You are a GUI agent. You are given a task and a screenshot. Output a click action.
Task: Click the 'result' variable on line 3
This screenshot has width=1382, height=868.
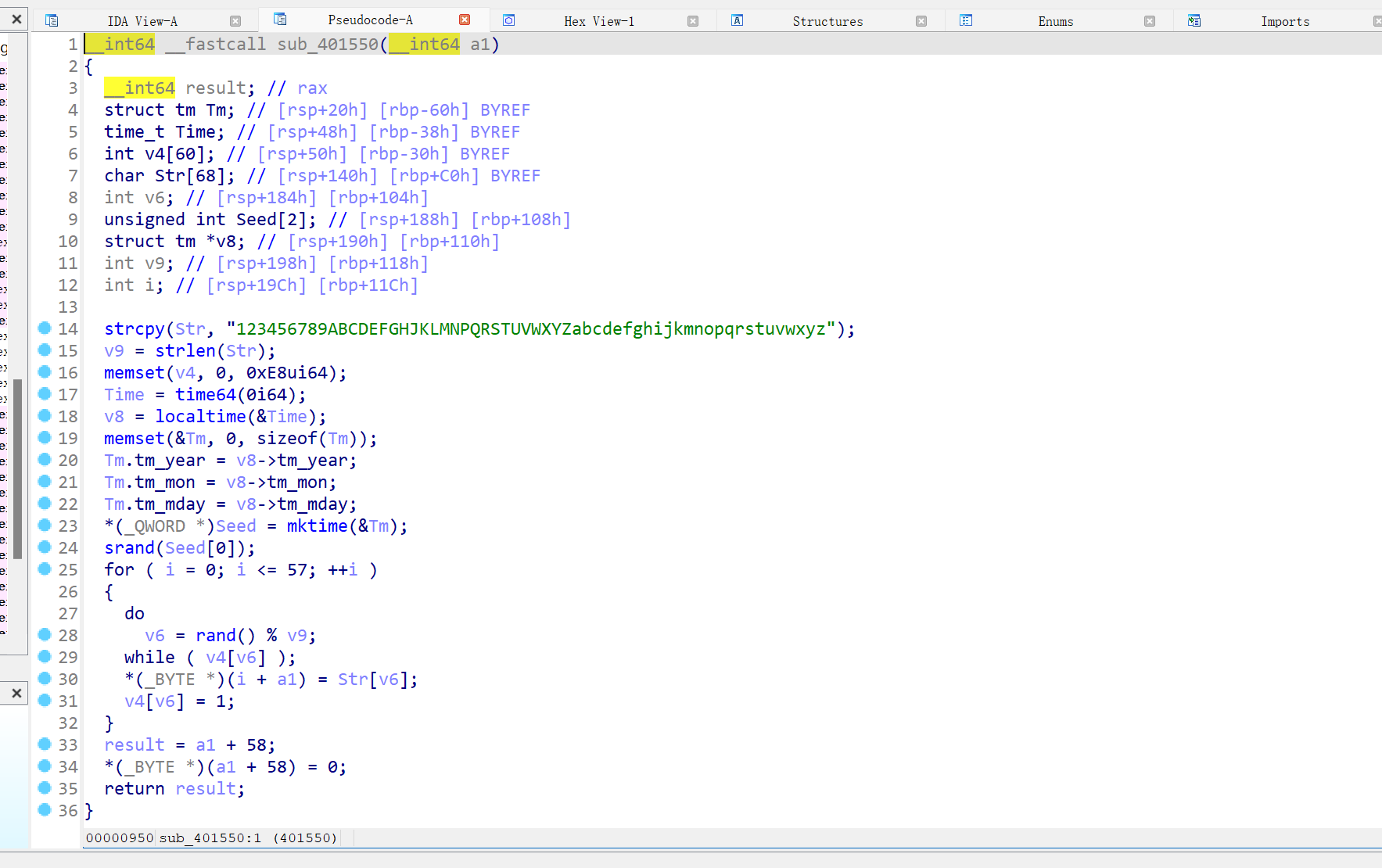pyautogui.click(x=215, y=88)
